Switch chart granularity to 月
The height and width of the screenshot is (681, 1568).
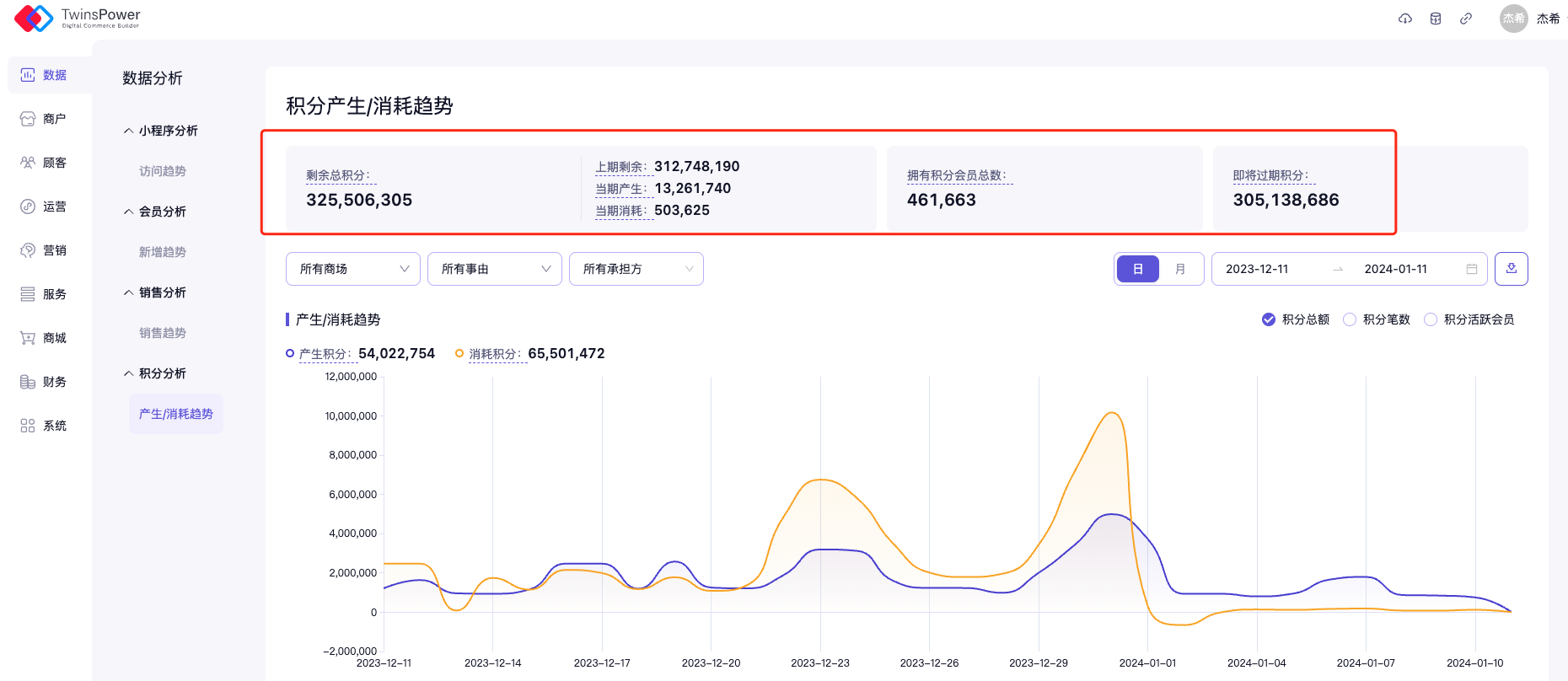(x=1180, y=269)
